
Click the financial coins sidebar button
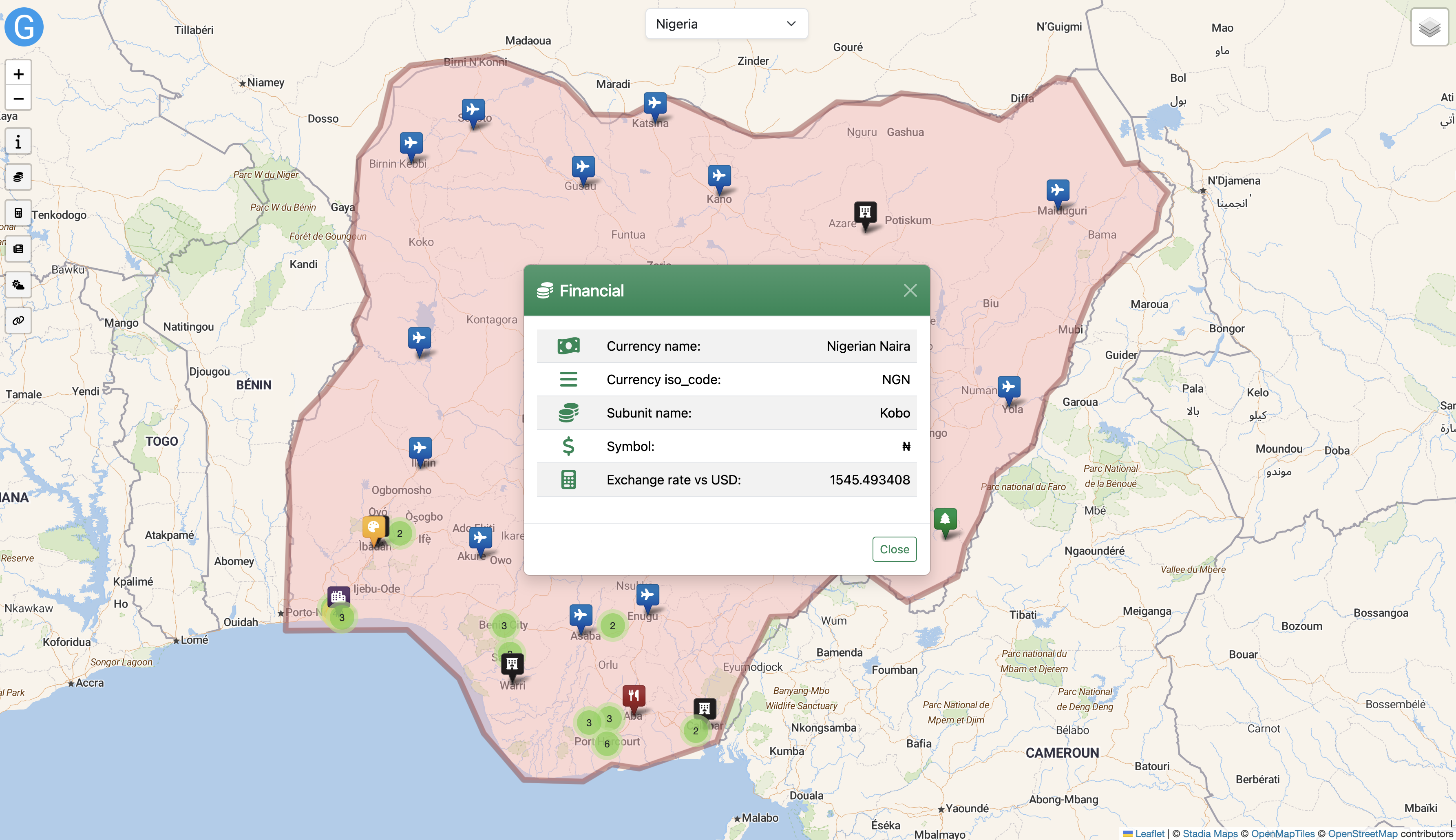coord(18,177)
